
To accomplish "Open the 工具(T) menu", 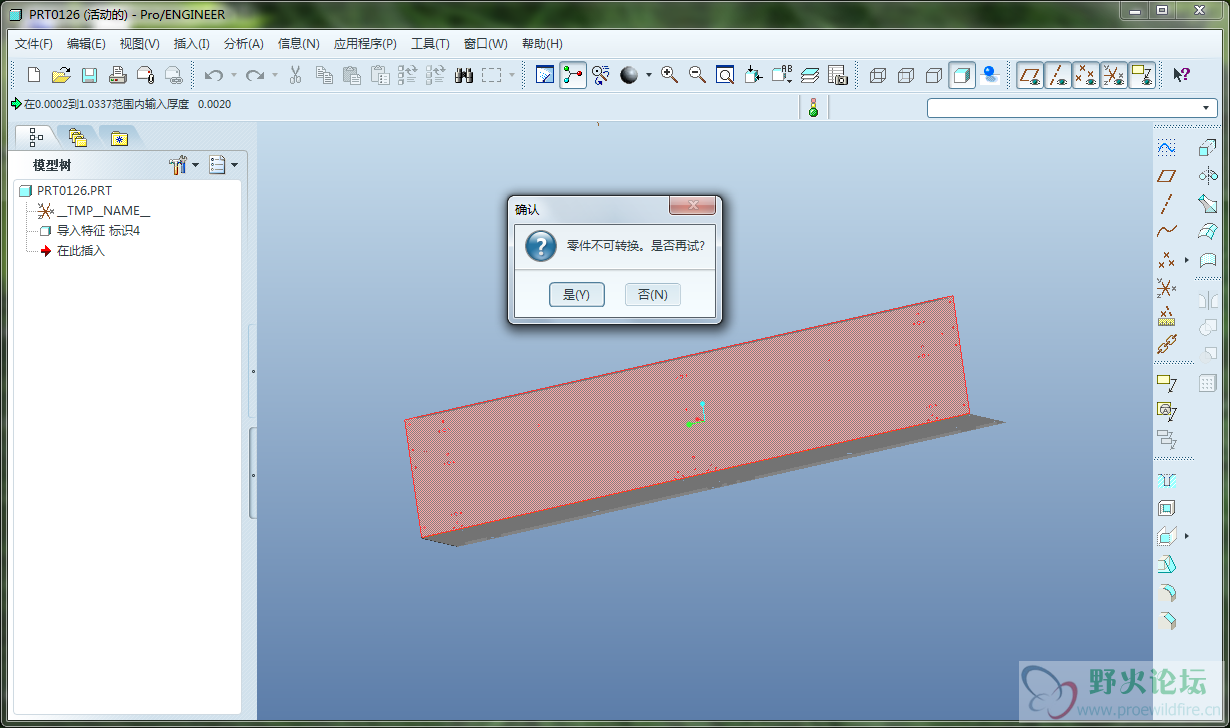I will coord(430,44).
